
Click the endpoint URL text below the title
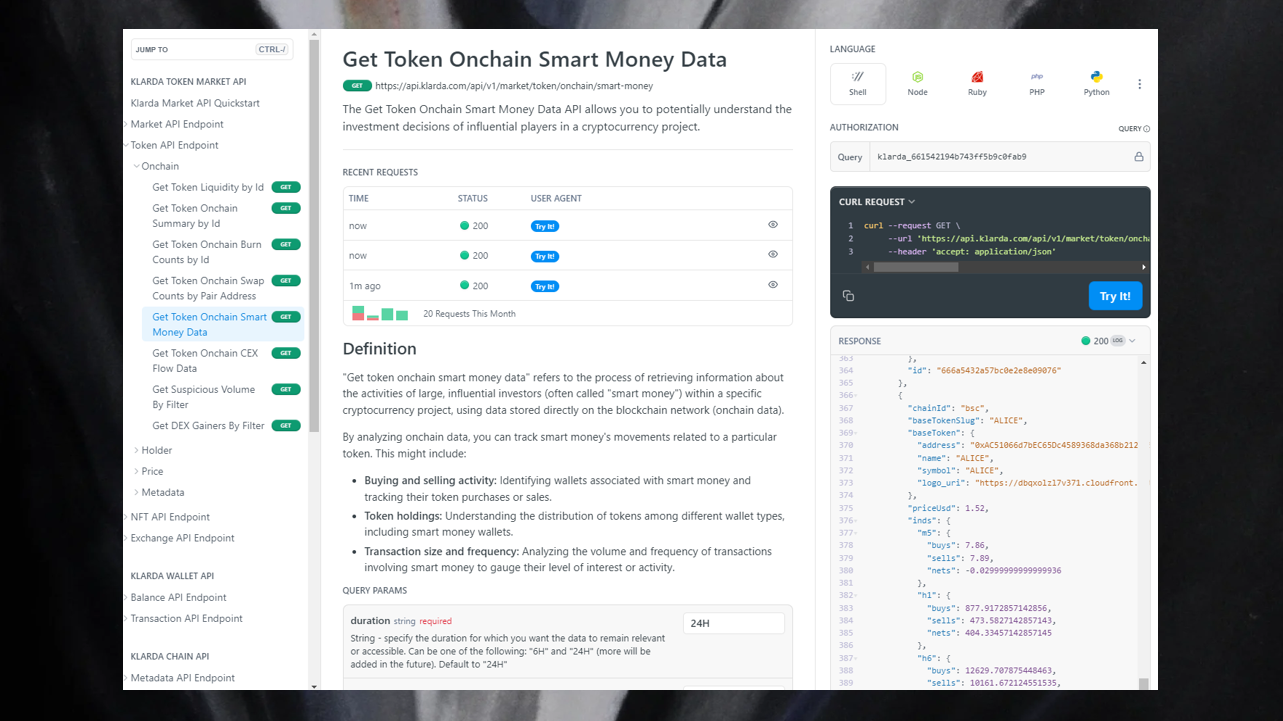click(x=514, y=86)
